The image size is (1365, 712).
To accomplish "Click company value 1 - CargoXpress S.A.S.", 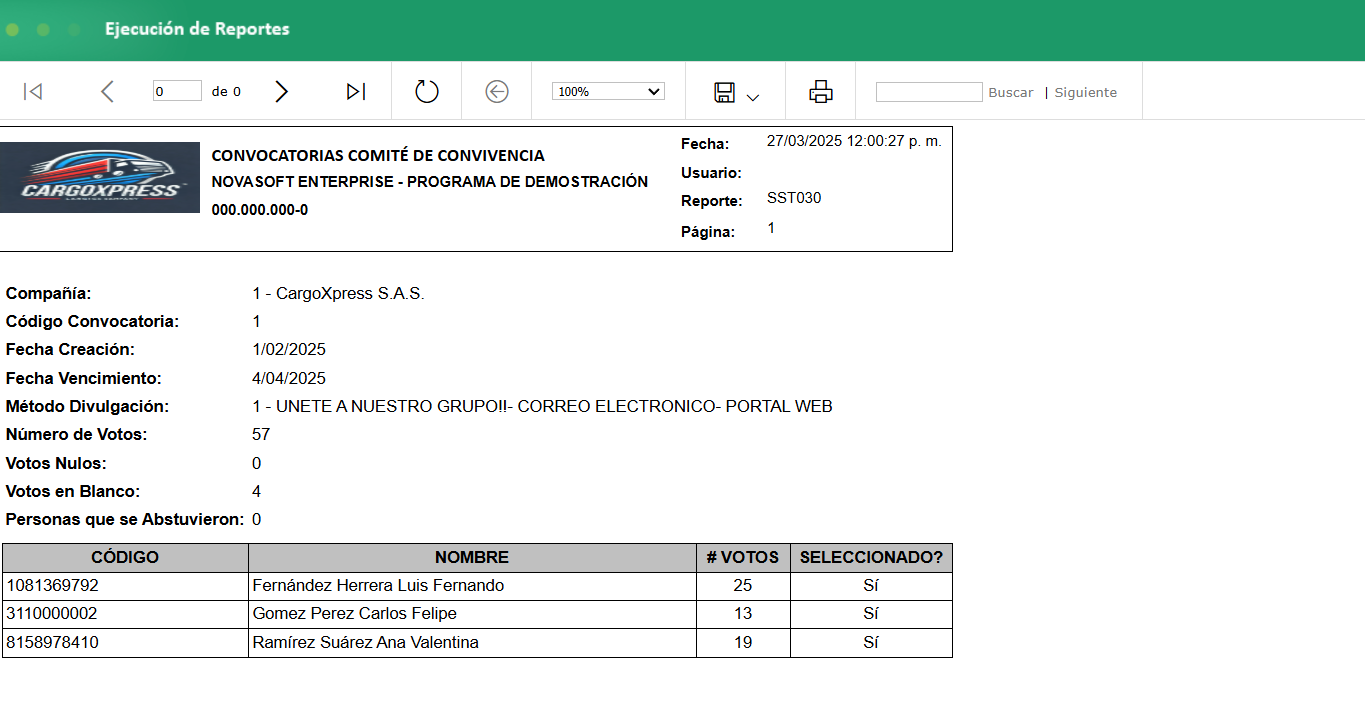I will click(339, 294).
